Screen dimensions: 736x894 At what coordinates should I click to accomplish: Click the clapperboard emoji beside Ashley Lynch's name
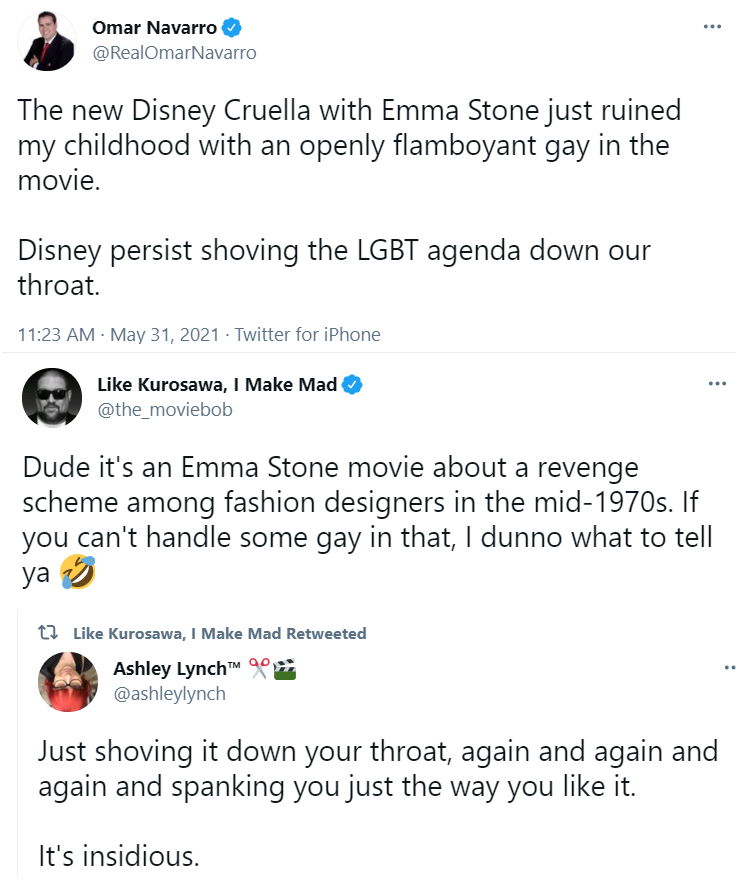285,670
